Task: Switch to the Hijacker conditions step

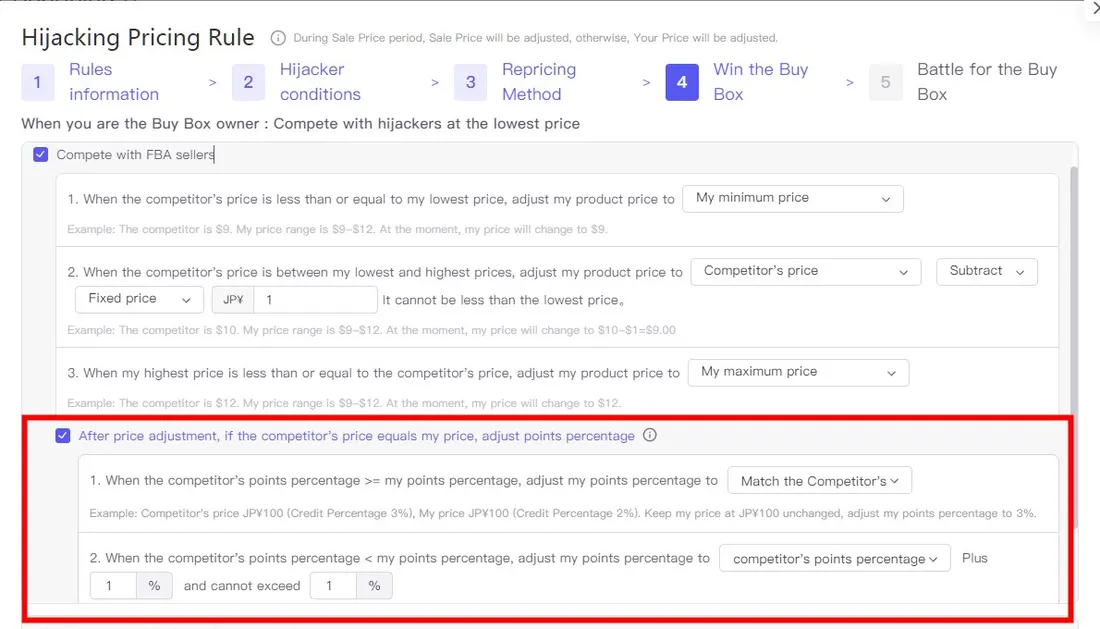Action: point(320,83)
